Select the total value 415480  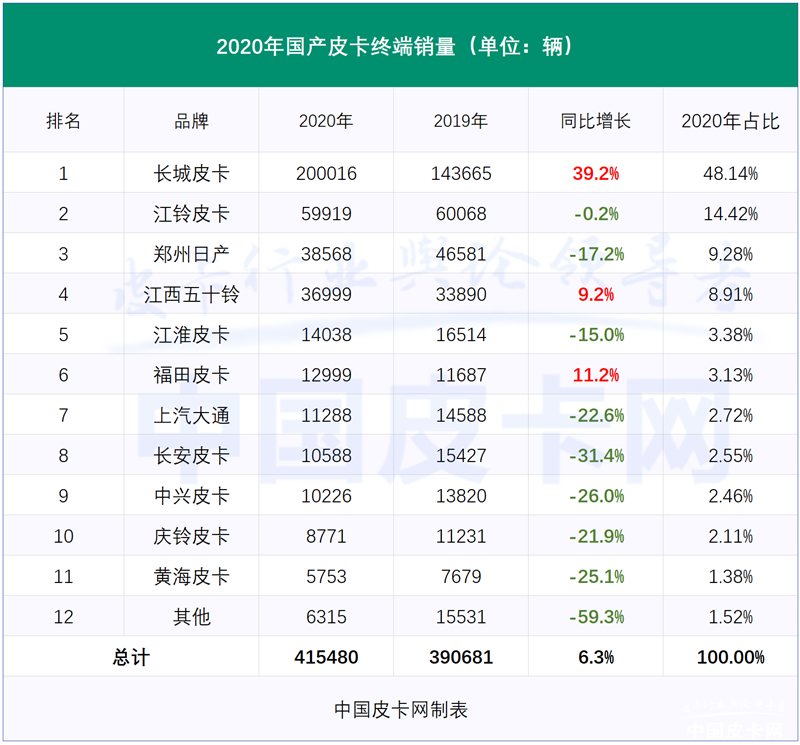pos(326,657)
